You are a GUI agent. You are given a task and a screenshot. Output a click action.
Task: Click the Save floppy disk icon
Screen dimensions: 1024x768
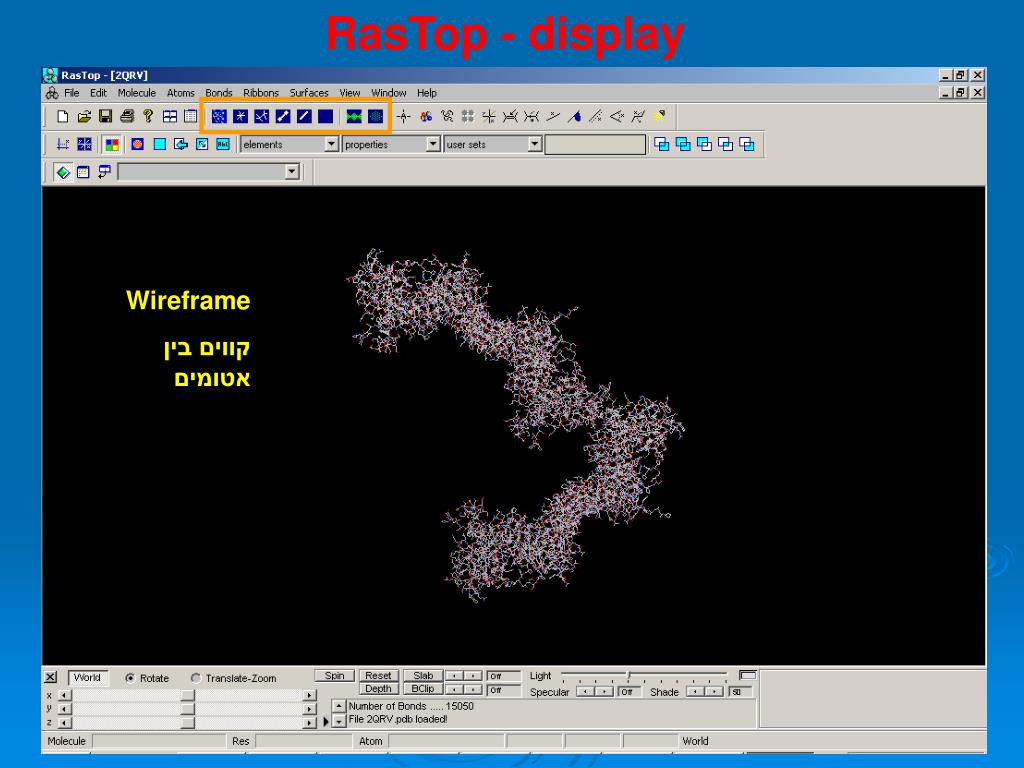(105, 117)
